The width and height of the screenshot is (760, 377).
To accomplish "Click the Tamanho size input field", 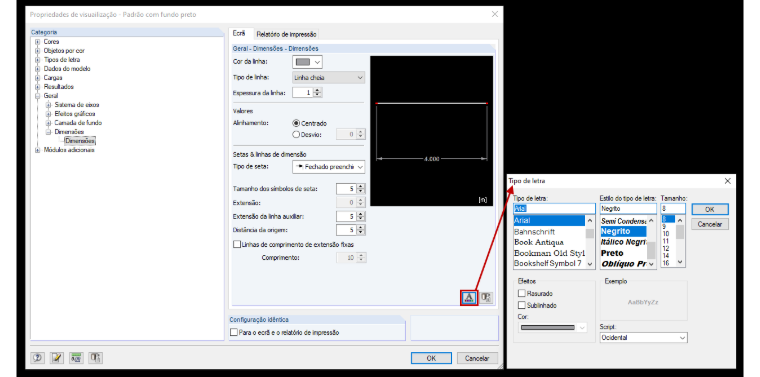I will [673, 209].
